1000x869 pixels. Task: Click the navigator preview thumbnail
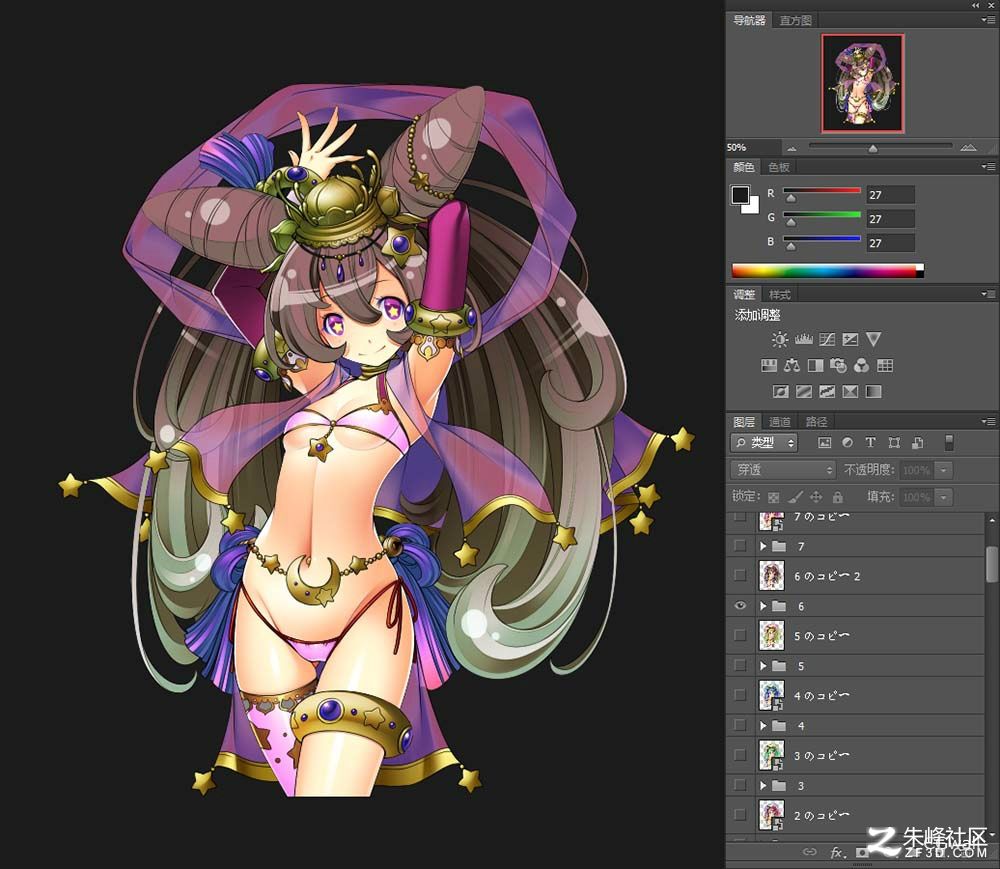coord(862,84)
